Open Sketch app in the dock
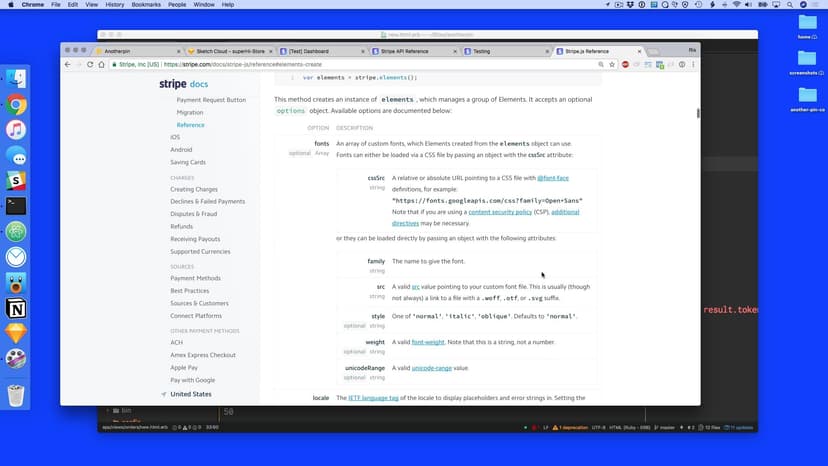Viewport: 828px width, 466px height. [x=16, y=333]
